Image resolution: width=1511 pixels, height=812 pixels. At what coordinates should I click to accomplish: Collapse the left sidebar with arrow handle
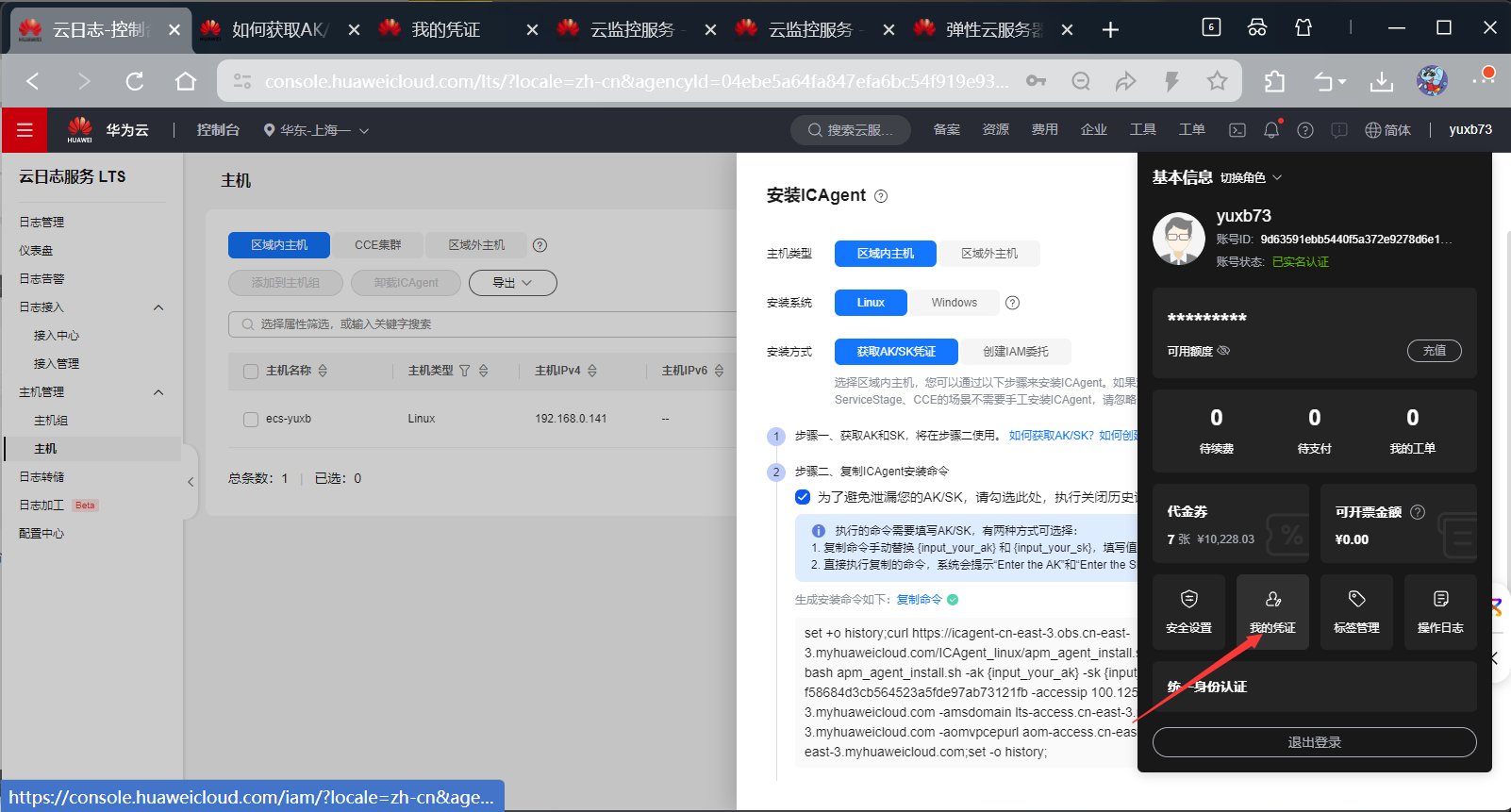191,482
